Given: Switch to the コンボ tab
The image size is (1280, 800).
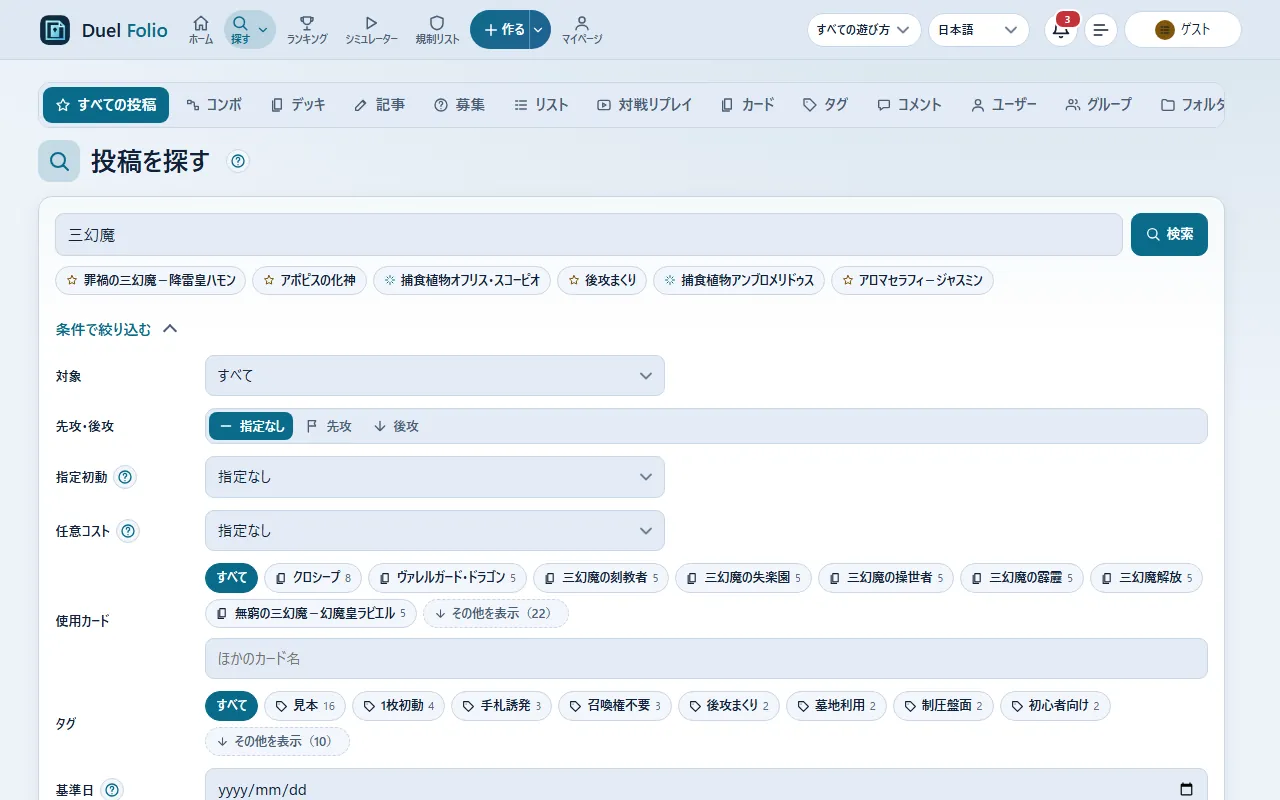Looking at the screenshot, I should click(x=214, y=105).
